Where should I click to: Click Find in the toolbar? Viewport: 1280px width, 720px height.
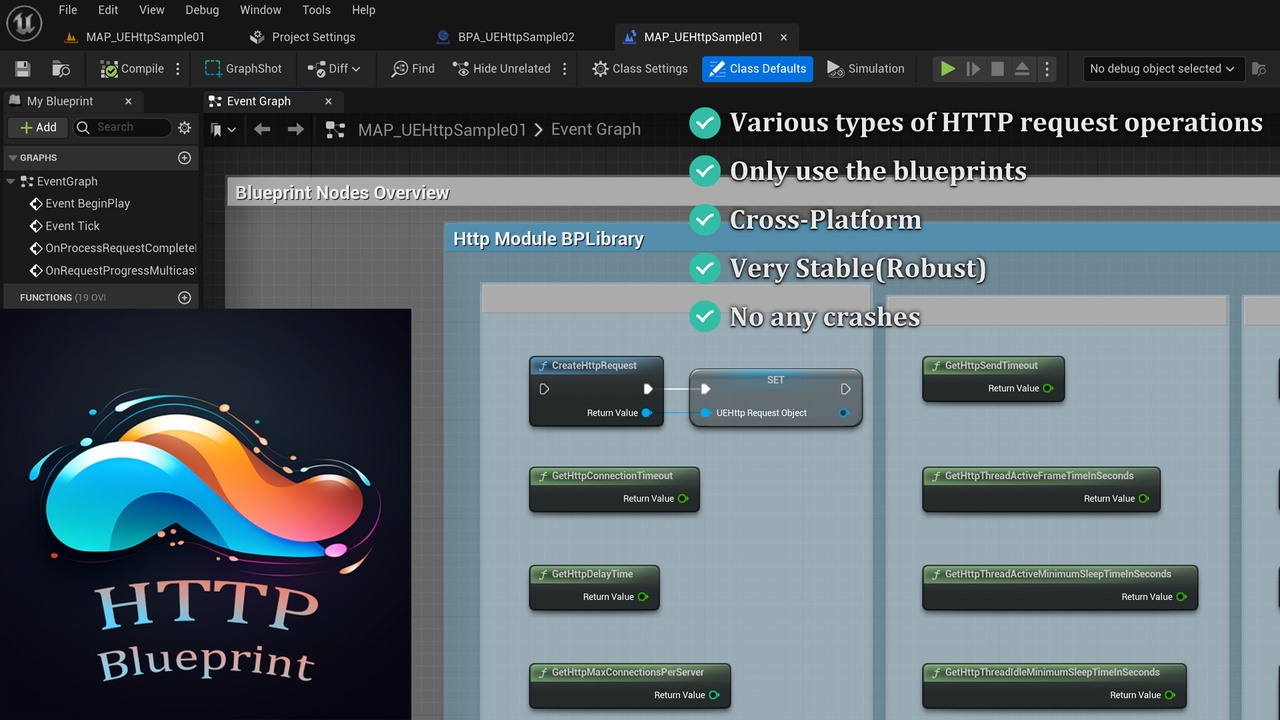point(413,69)
